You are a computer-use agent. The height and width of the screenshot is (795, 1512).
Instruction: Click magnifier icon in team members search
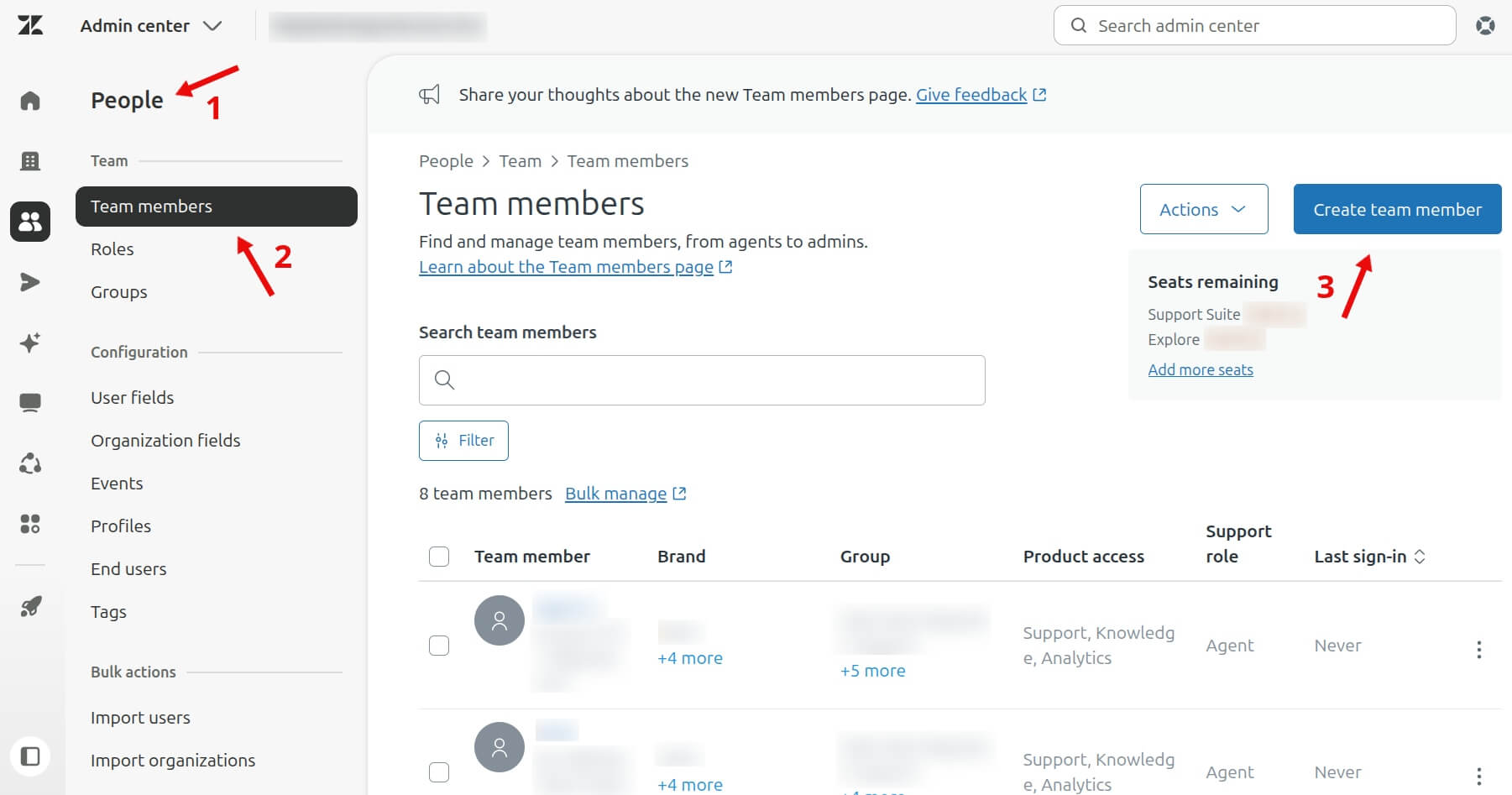[445, 380]
